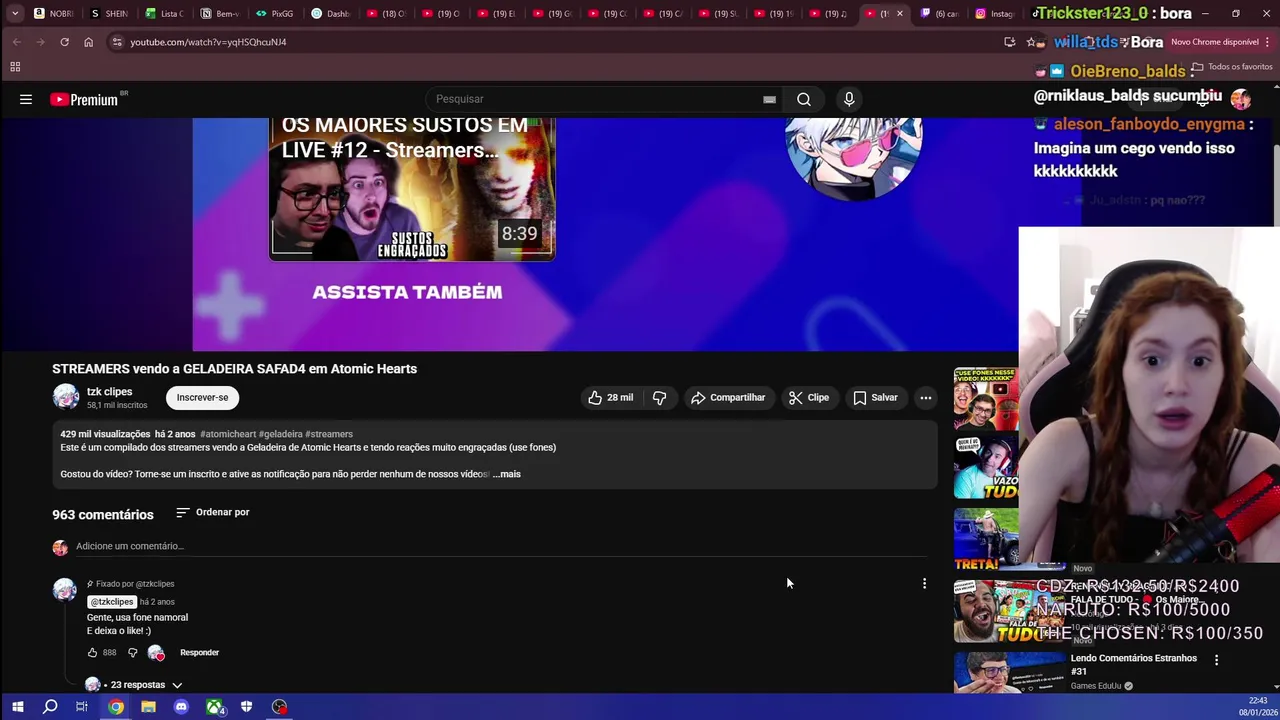Switch to the PixGG browser tab
Viewport: 1280px width, 720px height.
pos(274,14)
